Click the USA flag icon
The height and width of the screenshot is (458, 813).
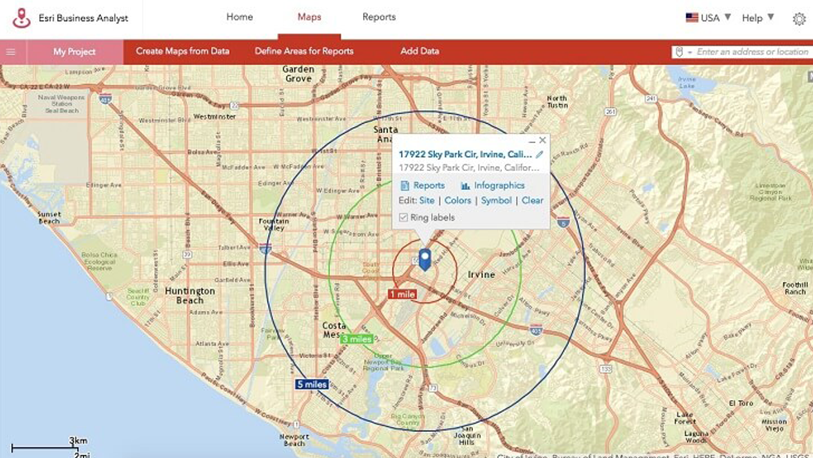click(x=692, y=18)
